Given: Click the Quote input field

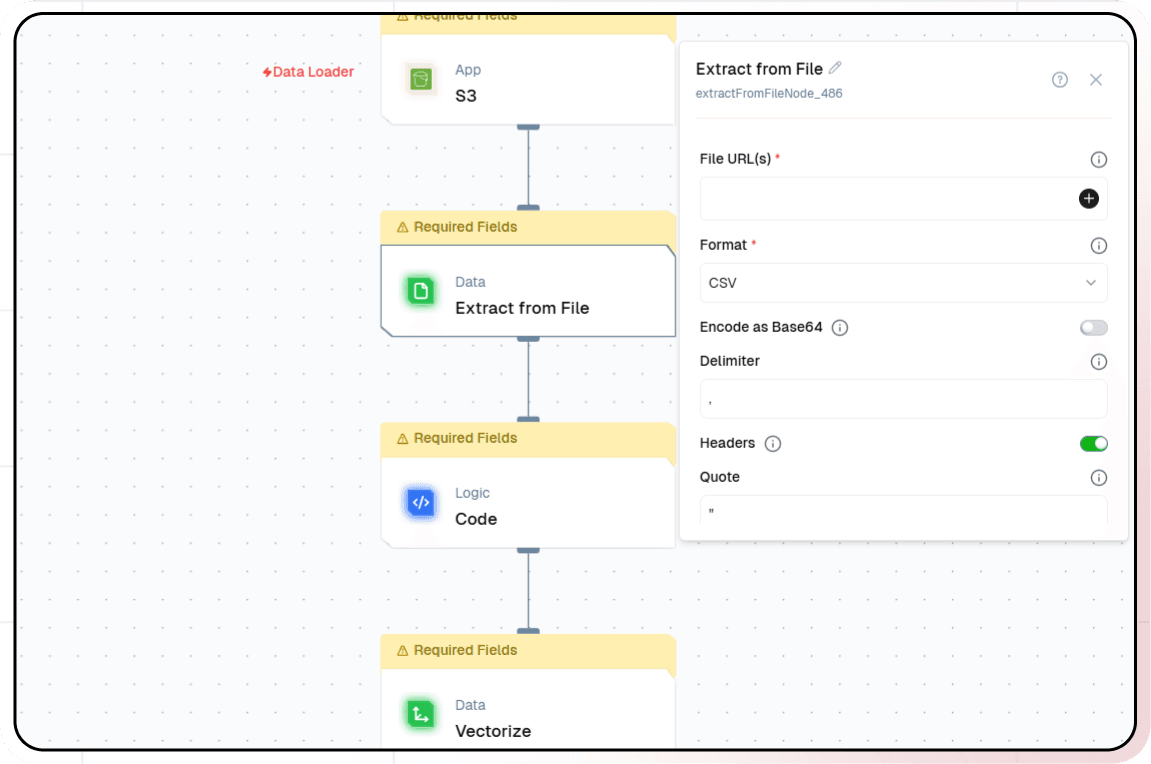Looking at the screenshot, I should (903, 511).
